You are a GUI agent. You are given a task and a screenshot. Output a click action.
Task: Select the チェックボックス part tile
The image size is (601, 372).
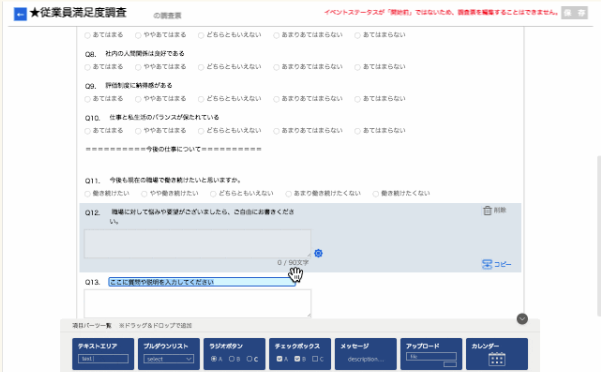[300, 354]
